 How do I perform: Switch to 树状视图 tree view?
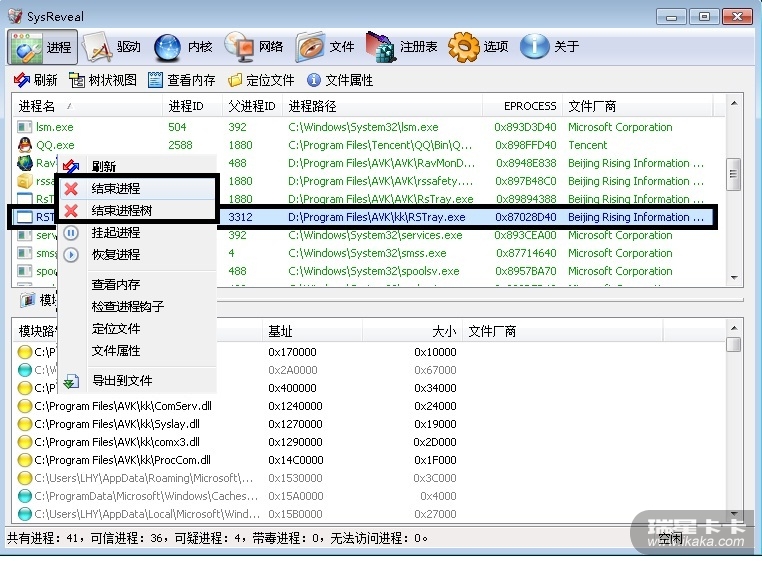click(x=103, y=80)
